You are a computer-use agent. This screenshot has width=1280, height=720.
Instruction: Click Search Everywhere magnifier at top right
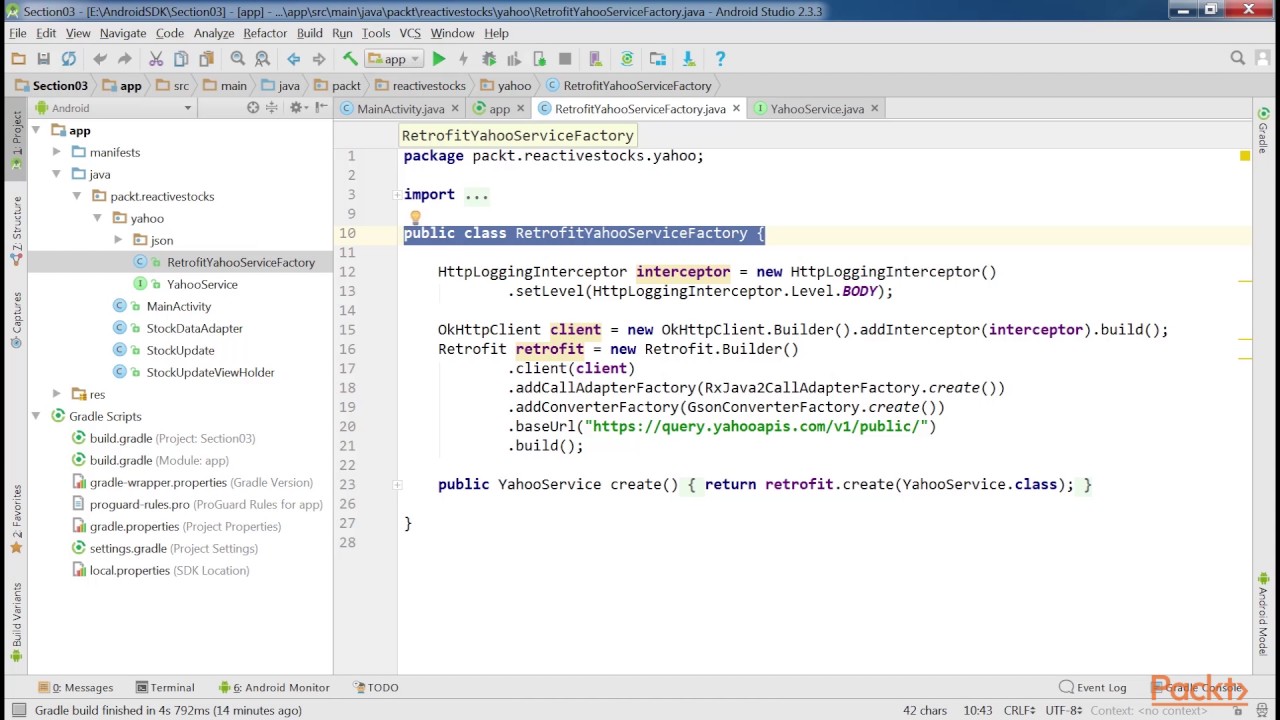1238,59
